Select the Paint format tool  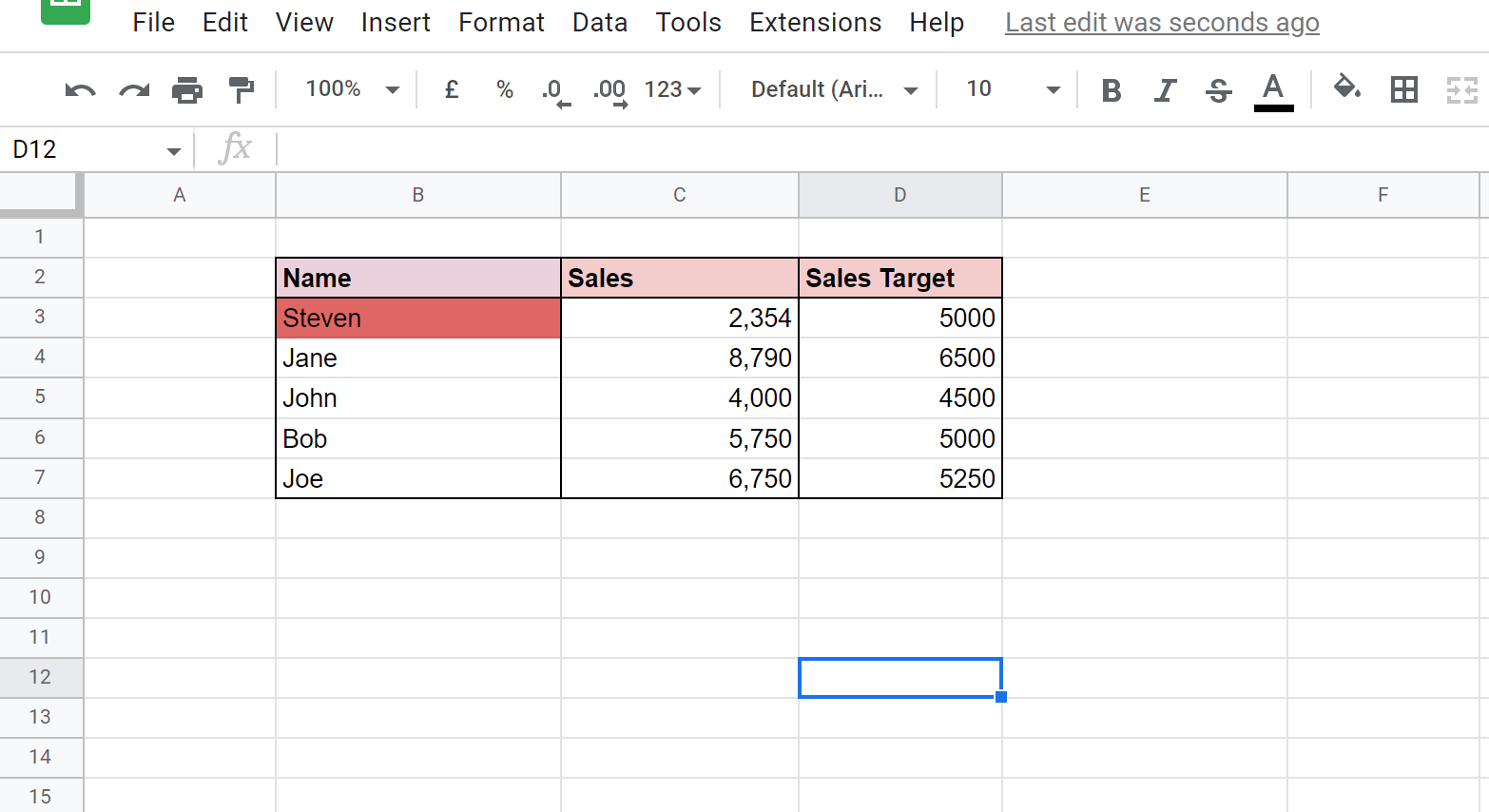[241, 89]
